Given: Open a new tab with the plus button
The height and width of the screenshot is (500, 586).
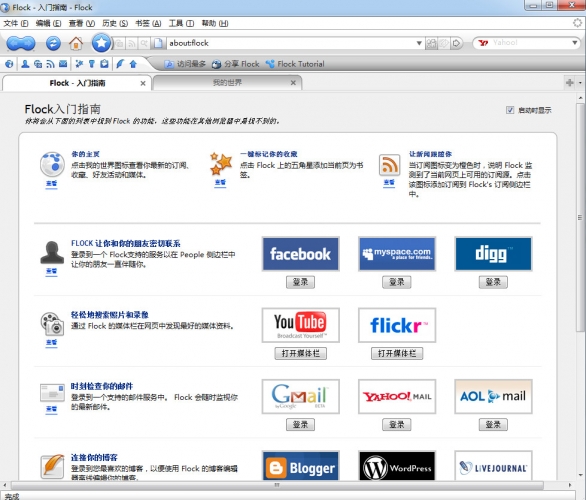Looking at the screenshot, I should pos(570,83).
